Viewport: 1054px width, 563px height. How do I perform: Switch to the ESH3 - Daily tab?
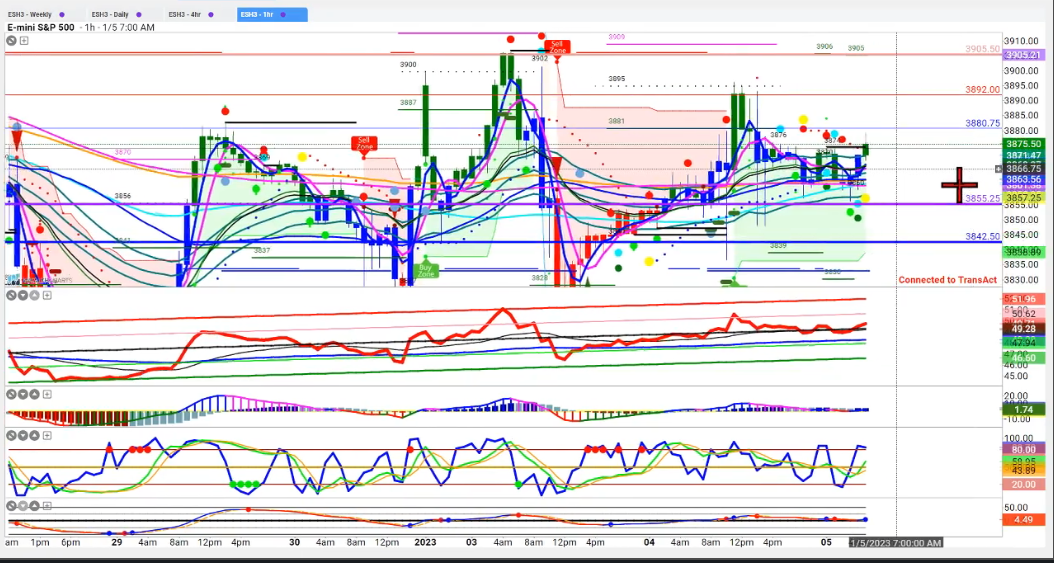click(x=109, y=14)
